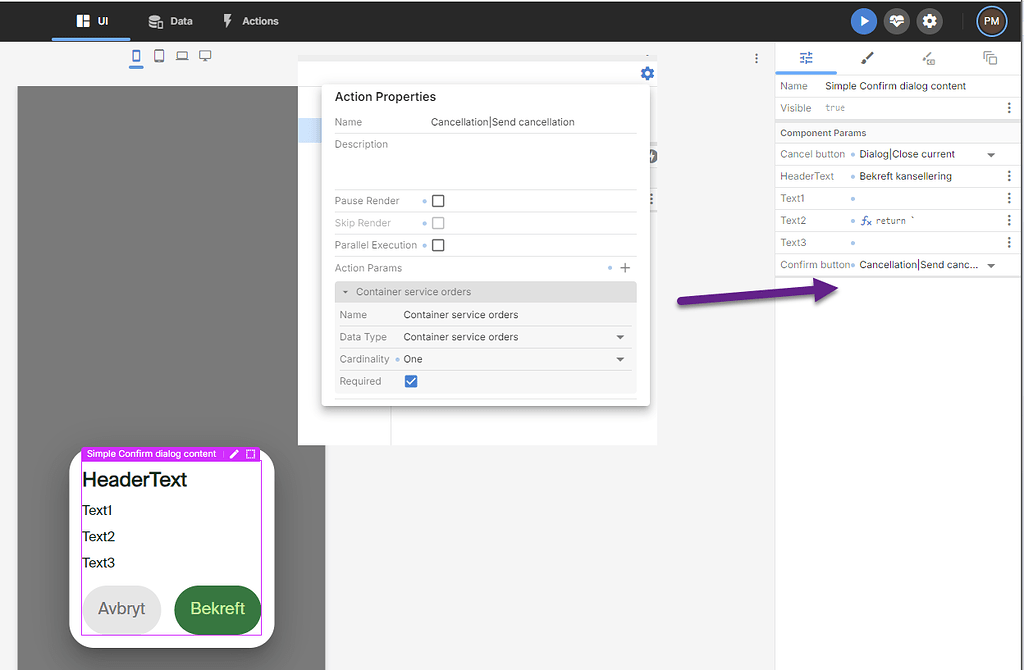
Task: Open the style brush tab
Action: pos(867,58)
